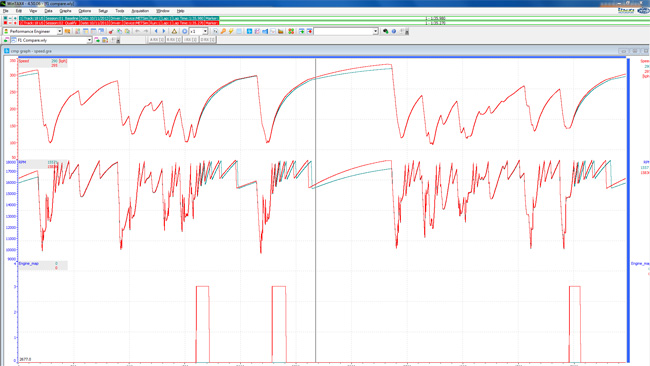Toggle the teal Baseline session square marker

[5, 19]
